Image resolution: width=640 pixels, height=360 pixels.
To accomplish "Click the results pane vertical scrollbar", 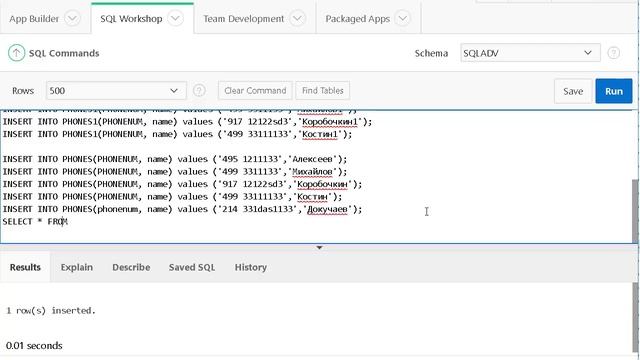I will (x=636, y=316).
